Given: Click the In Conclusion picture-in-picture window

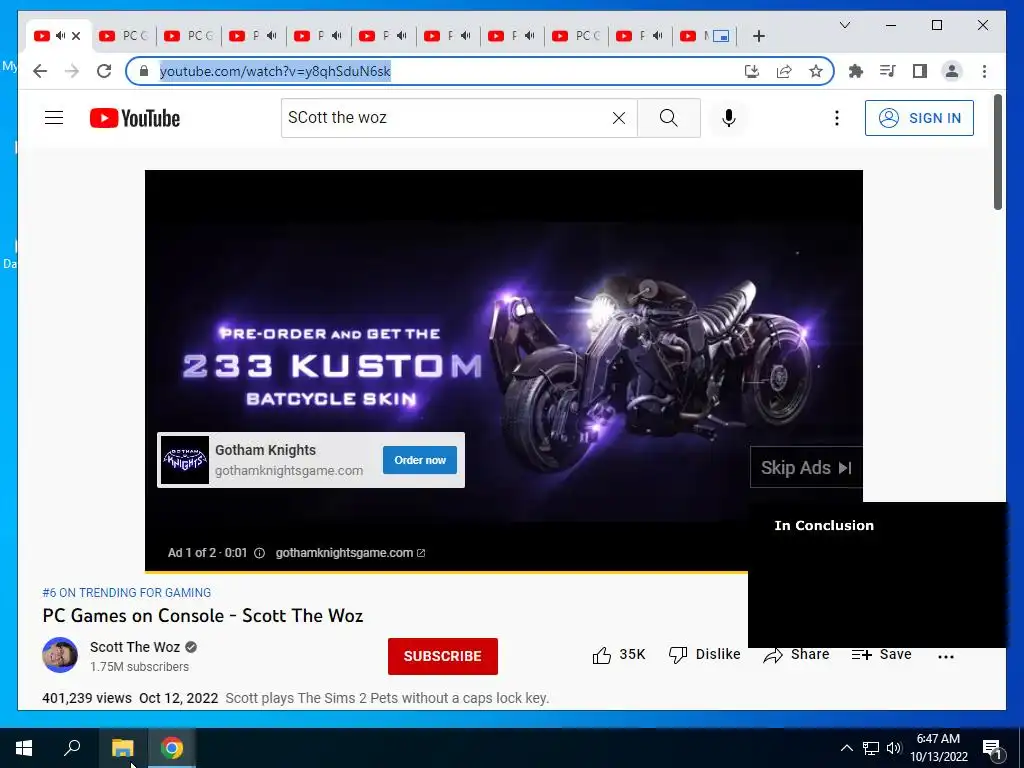Looking at the screenshot, I should pyautogui.click(x=877, y=575).
